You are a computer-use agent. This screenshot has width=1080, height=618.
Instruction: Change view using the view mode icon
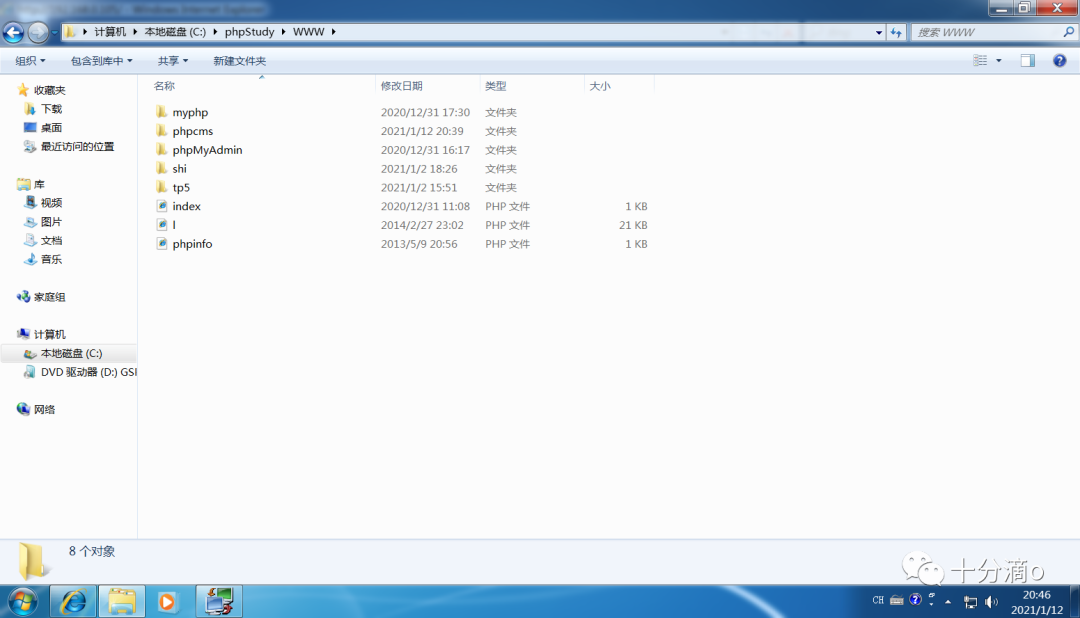pos(980,61)
